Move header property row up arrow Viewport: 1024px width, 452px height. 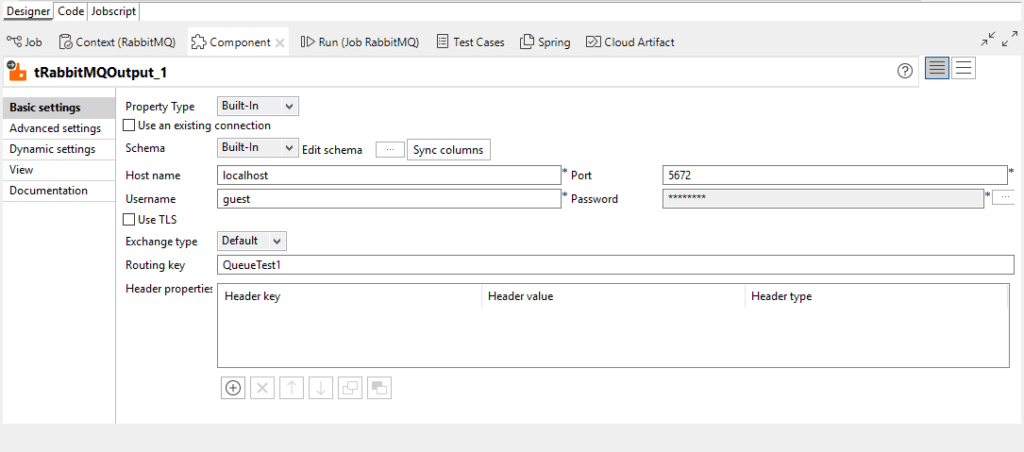[x=291, y=388]
